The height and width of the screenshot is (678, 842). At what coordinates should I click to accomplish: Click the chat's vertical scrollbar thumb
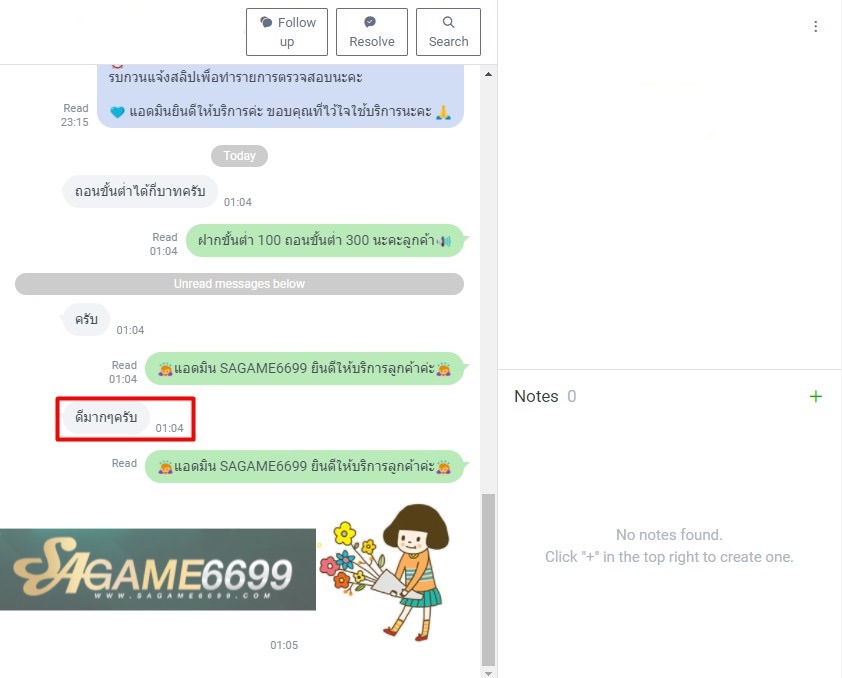tap(488, 580)
